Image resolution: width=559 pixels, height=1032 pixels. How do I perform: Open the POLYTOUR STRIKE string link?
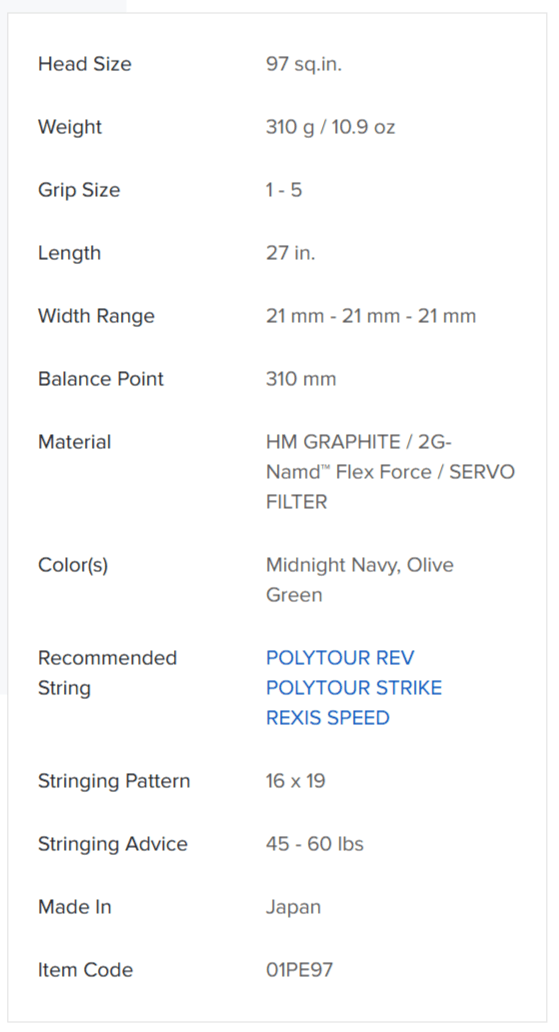[x=354, y=688]
